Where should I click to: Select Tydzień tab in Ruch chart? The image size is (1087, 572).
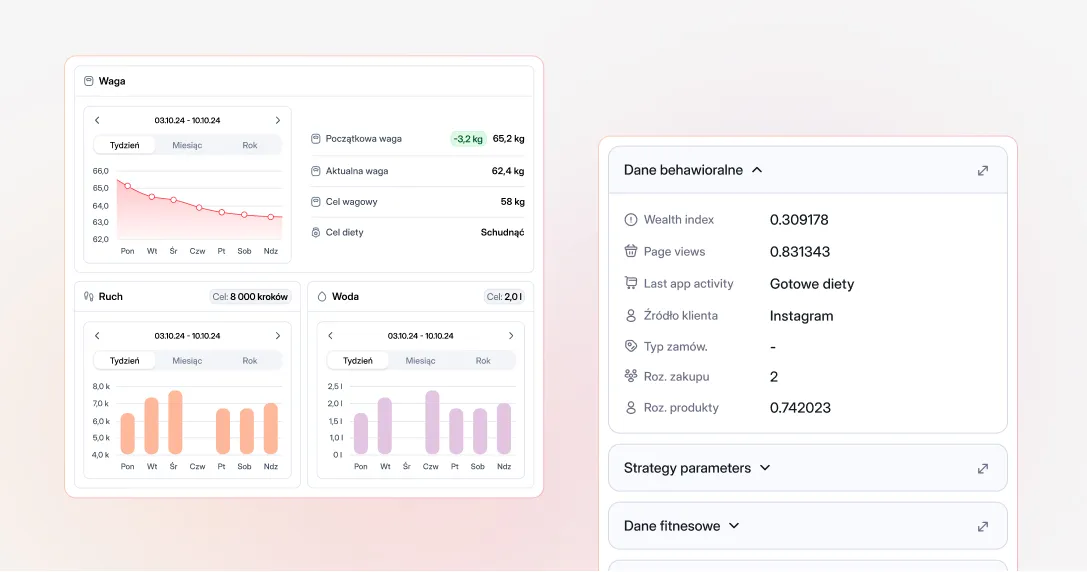pyautogui.click(x=125, y=361)
